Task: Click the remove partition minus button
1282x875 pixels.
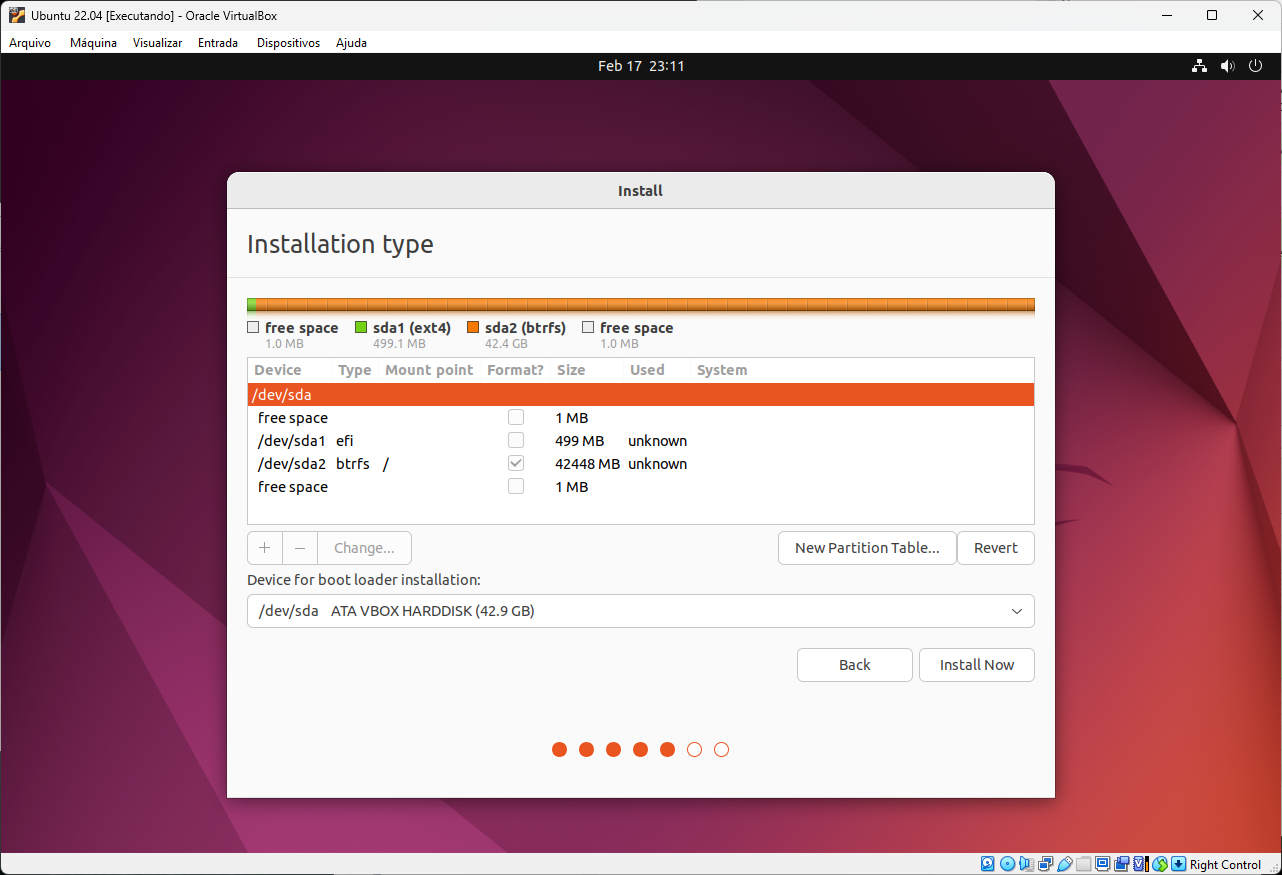Action: coord(300,548)
